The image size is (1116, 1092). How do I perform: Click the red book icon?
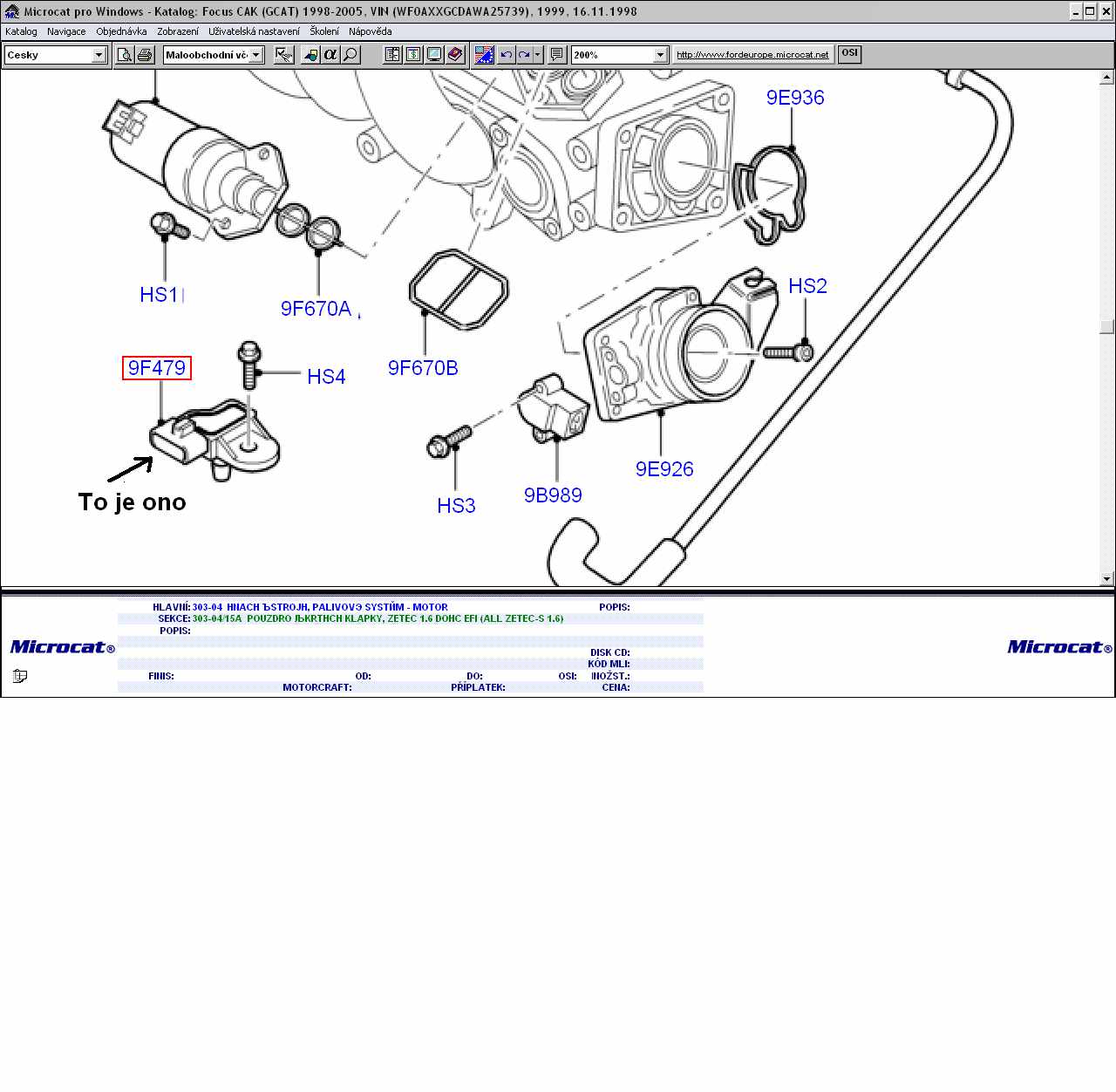point(455,55)
